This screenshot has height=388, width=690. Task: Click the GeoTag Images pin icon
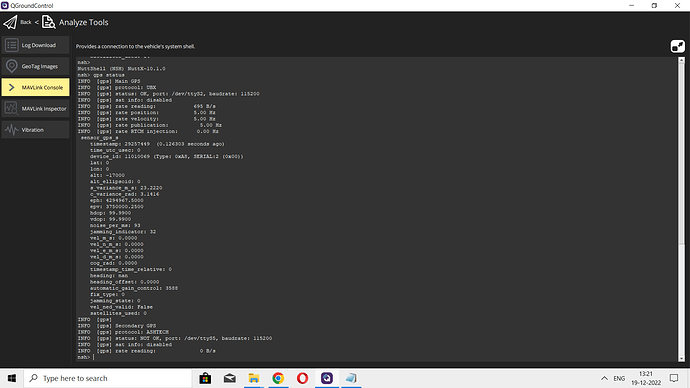click(11, 66)
